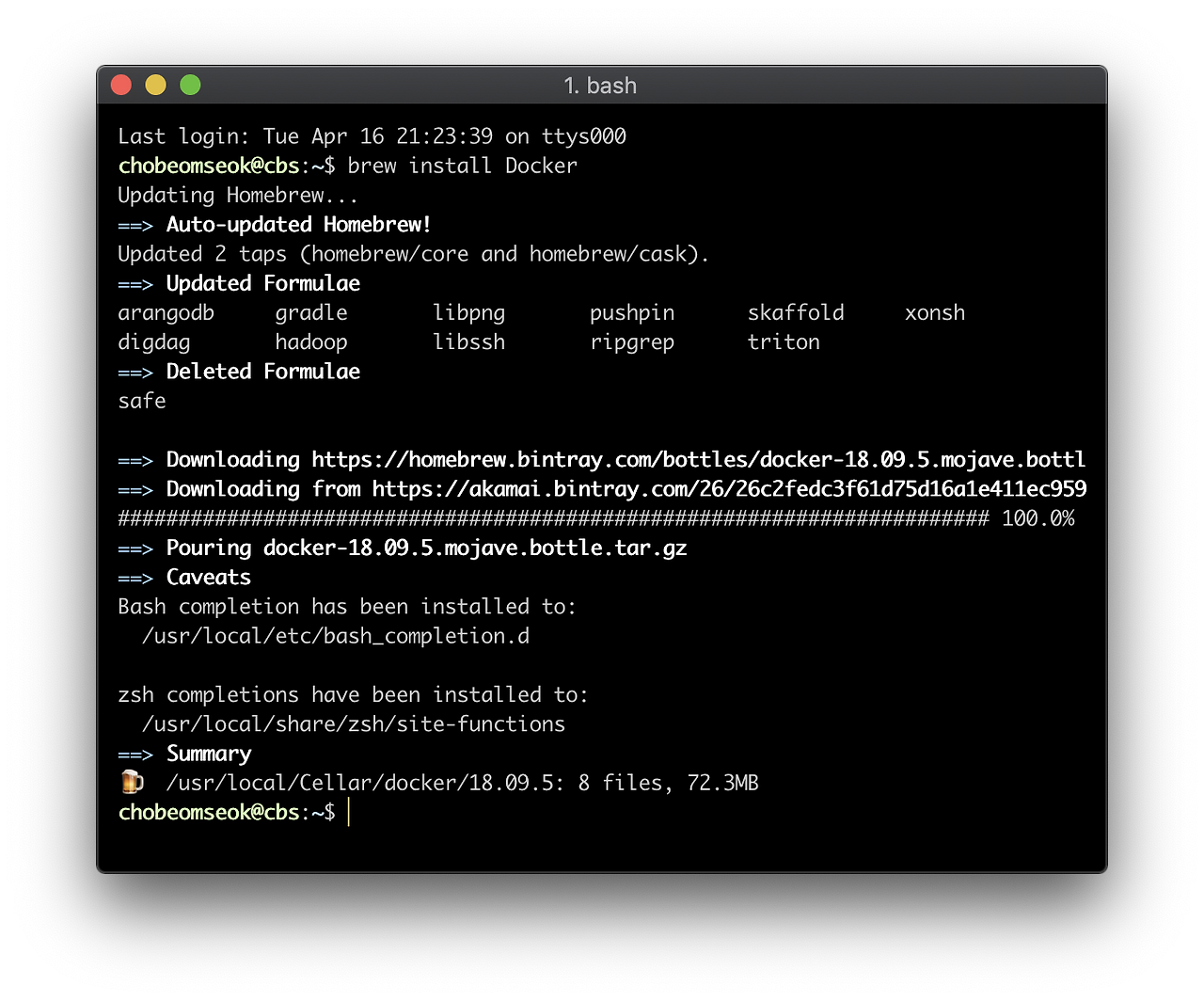Click the red close window button
Image resolution: width=1204 pixels, height=1001 pixels.
pos(120,85)
